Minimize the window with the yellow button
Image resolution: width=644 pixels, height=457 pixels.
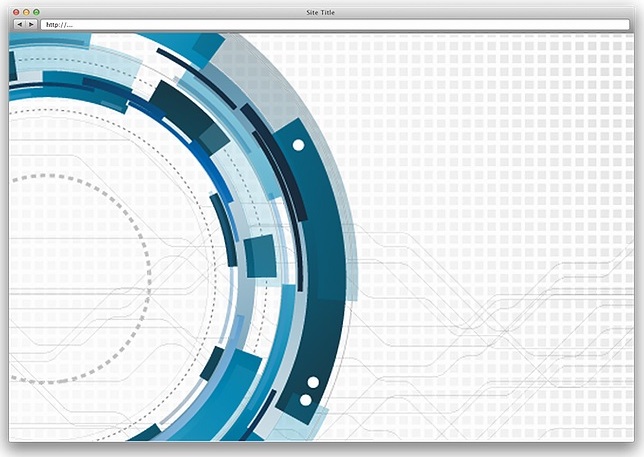tap(26, 12)
